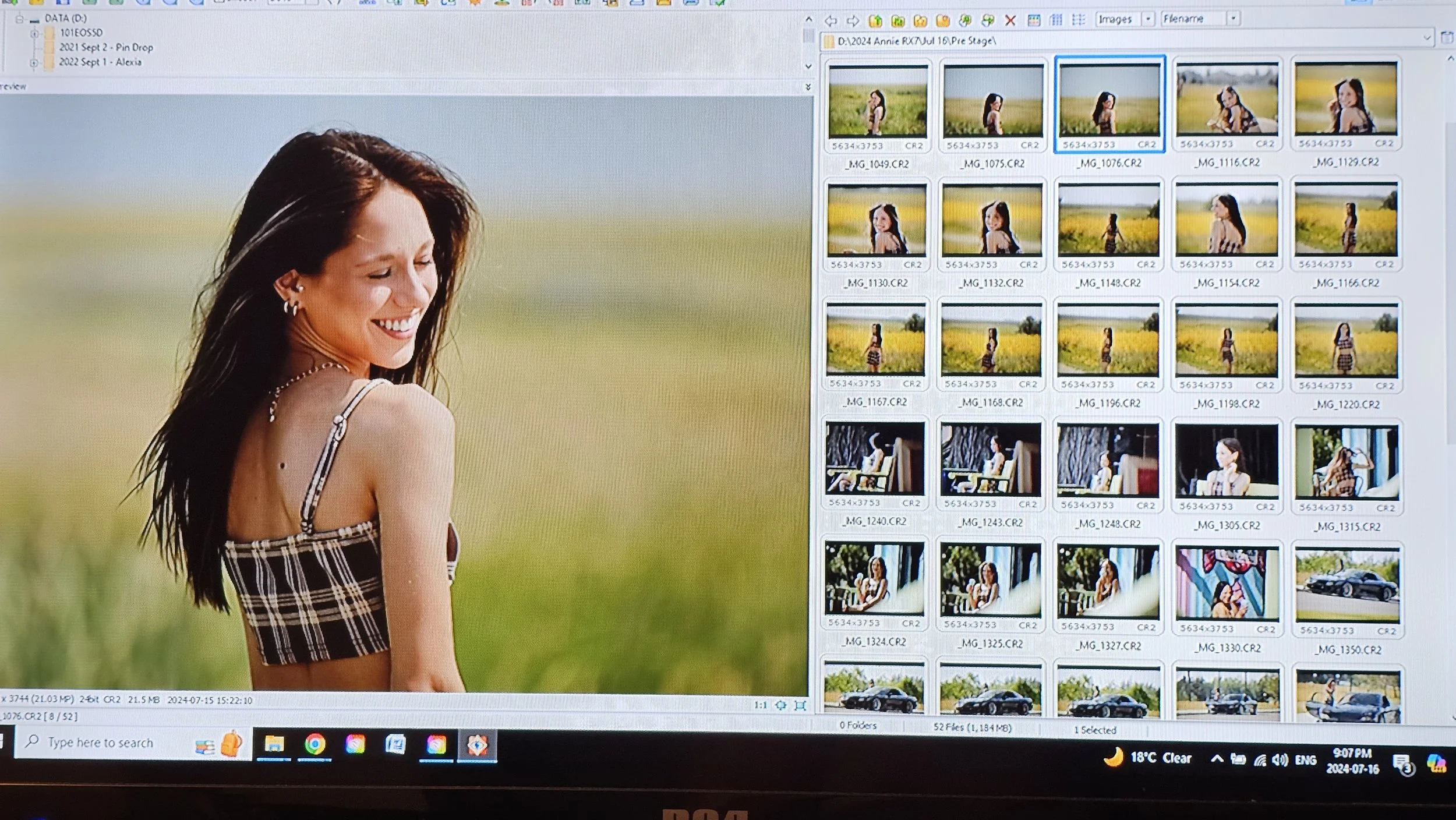Click the red X delete icon
The image size is (1456, 820).
click(1010, 21)
